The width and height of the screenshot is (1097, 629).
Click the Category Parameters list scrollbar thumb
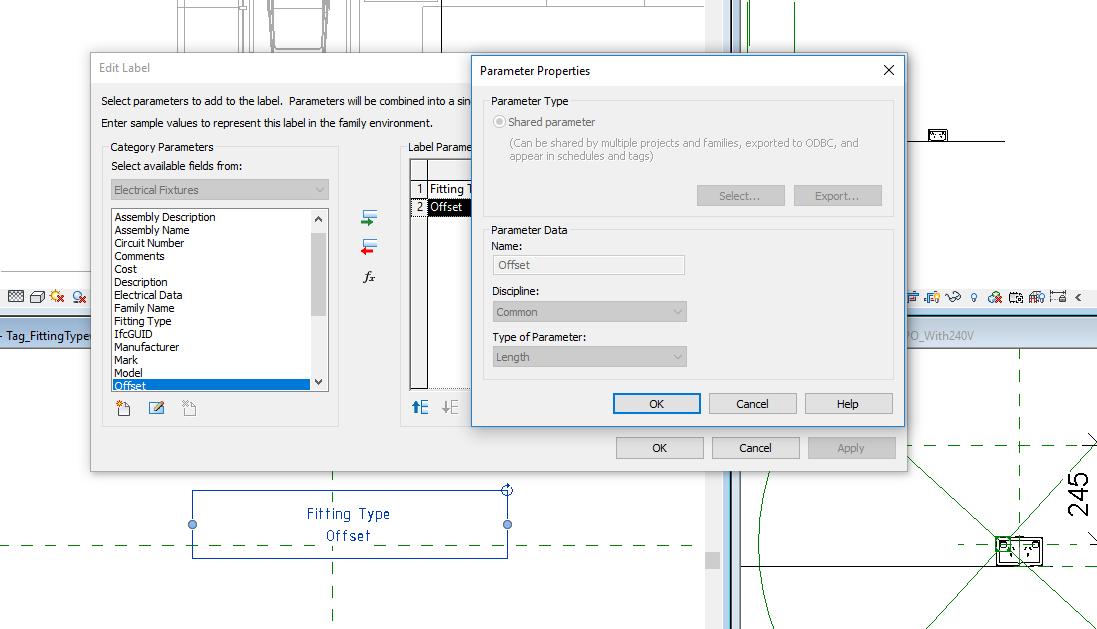pos(318,274)
